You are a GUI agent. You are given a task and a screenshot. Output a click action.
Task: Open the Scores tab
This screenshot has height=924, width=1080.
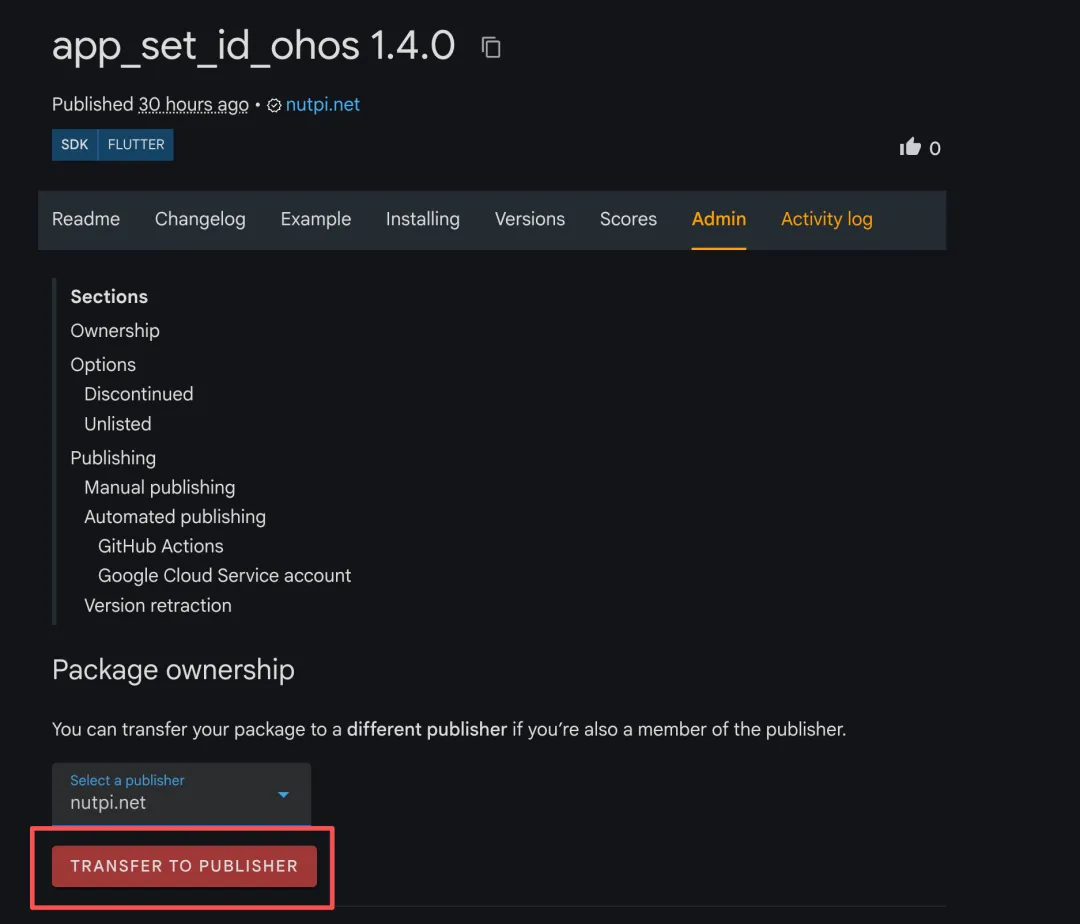[628, 219]
